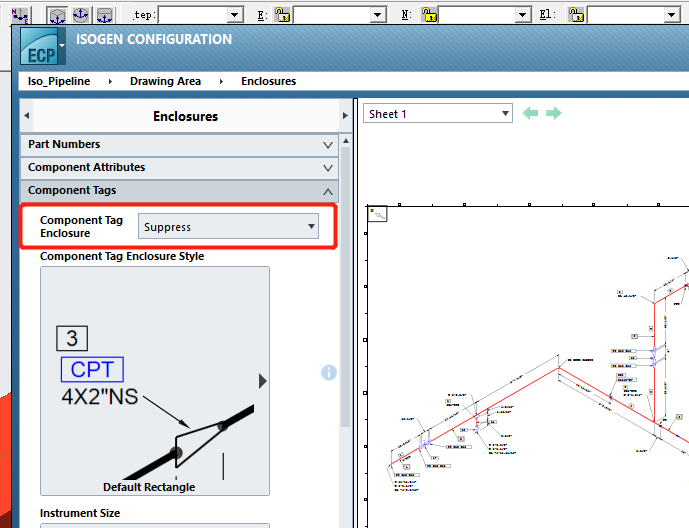Image resolution: width=689 pixels, height=528 pixels.
Task: Click the ISOGEN CONFIGURATION title text
Action: tap(154, 39)
